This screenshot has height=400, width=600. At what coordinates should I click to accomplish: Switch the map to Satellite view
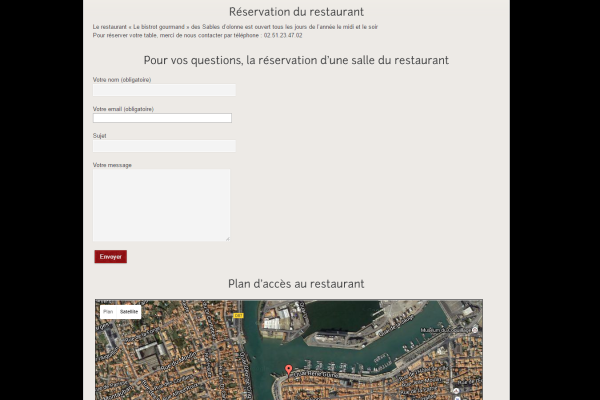coord(129,312)
